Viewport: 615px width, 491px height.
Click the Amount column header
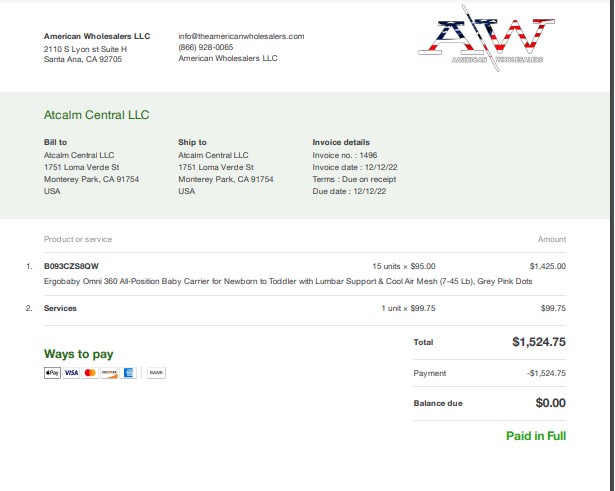click(x=552, y=239)
